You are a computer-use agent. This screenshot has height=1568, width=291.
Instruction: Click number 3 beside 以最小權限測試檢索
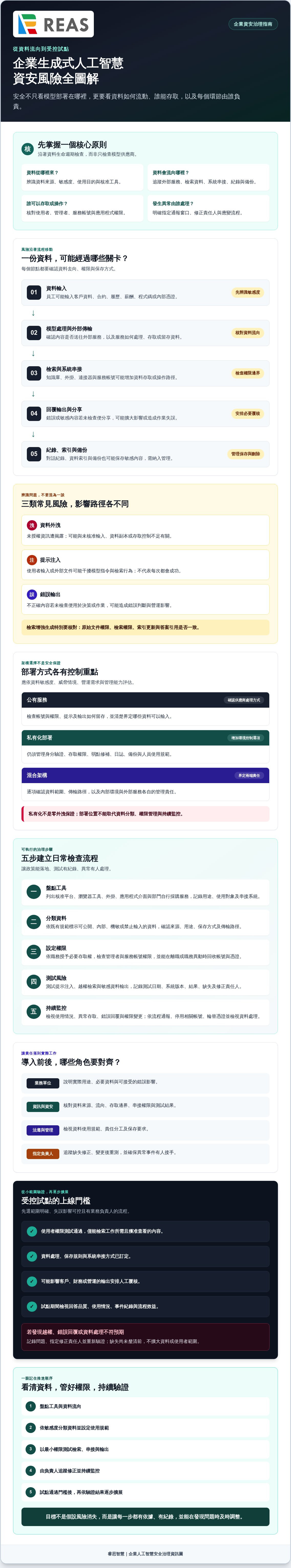pyautogui.click(x=31, y=1449)
